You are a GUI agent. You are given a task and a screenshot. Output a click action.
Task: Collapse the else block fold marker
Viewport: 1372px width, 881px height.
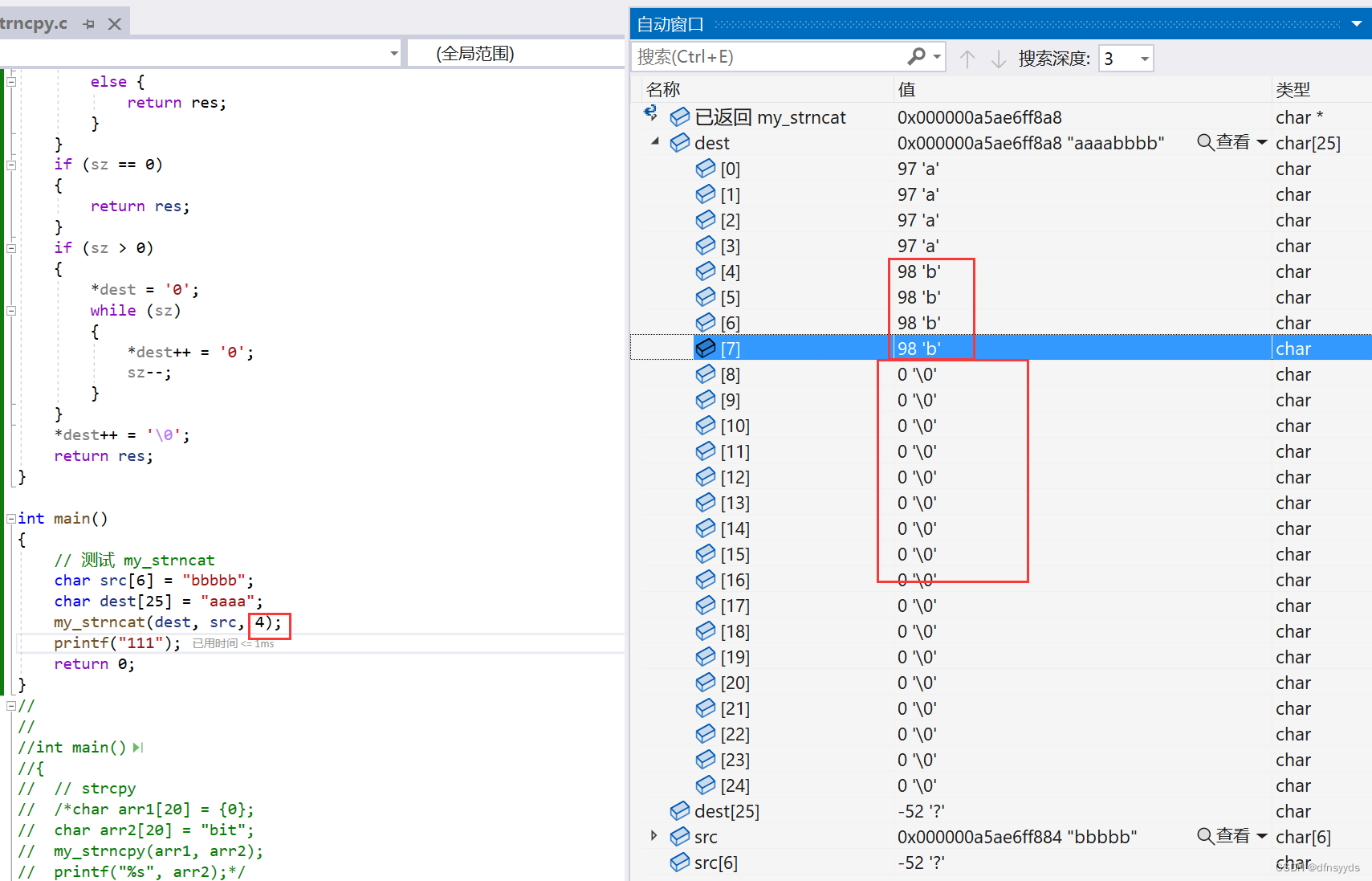pos(11,81)
